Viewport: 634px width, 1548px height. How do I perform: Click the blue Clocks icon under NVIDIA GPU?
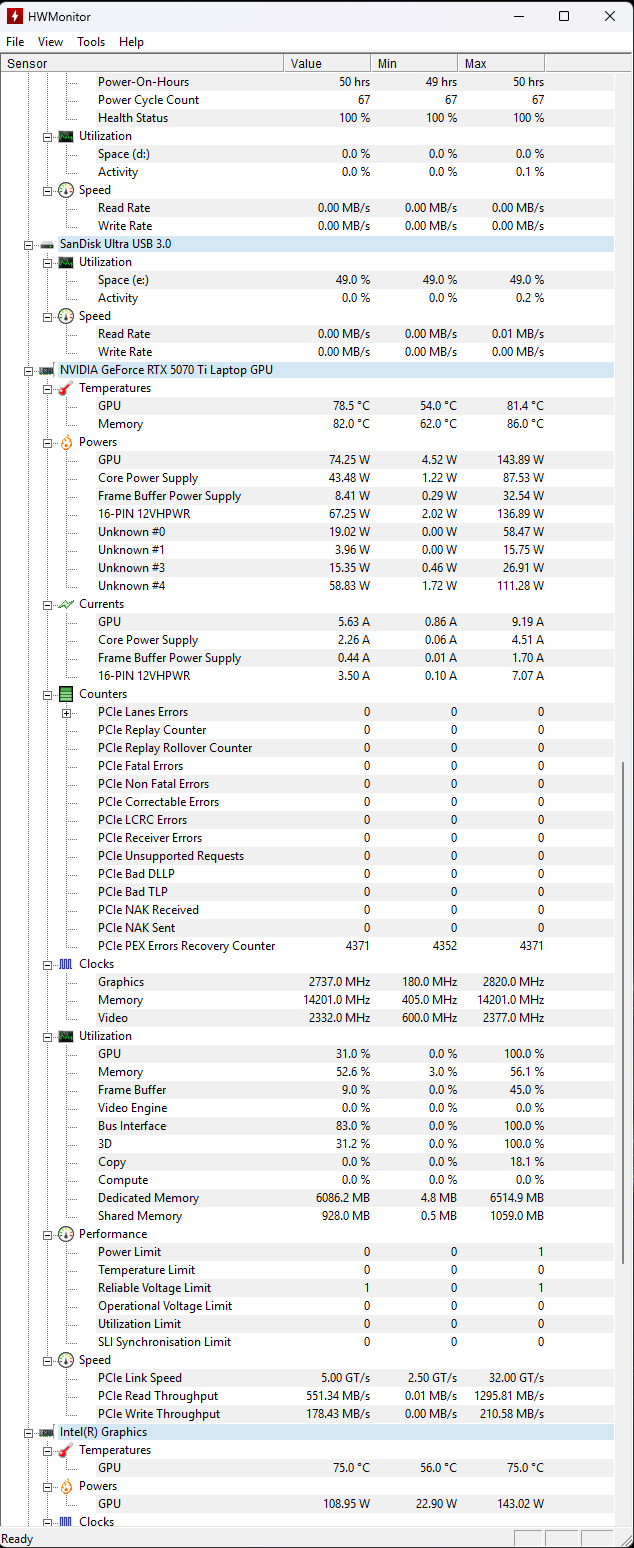[66, 964]
